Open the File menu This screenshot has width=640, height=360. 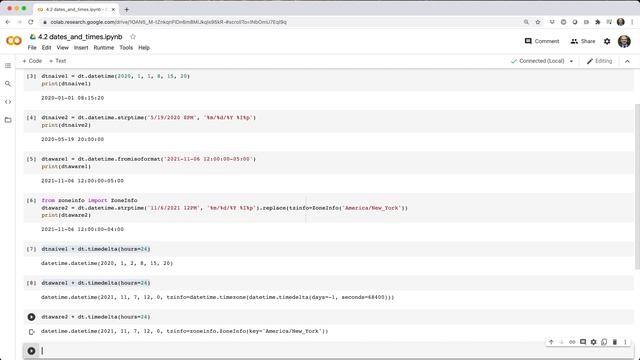(x=32, y=48)
